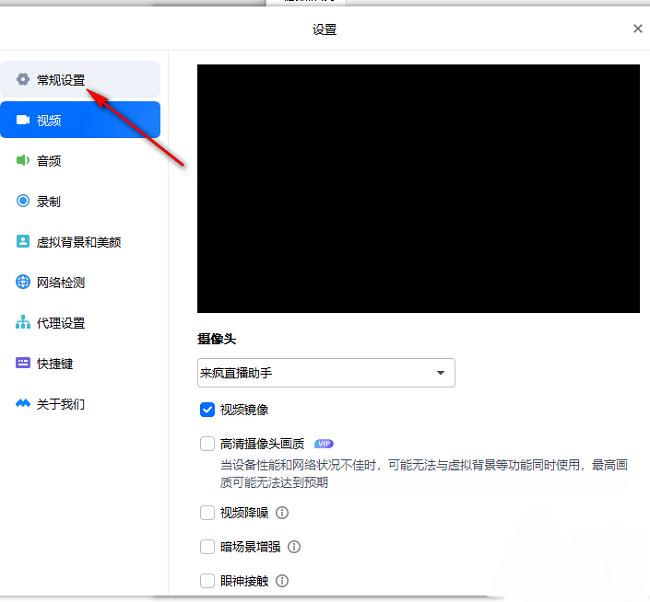Click the portrait icon for 虚拟背景和美颜
Image resolution: width=650 pixels, height=602 pixels.
click(x=23, y=242)
